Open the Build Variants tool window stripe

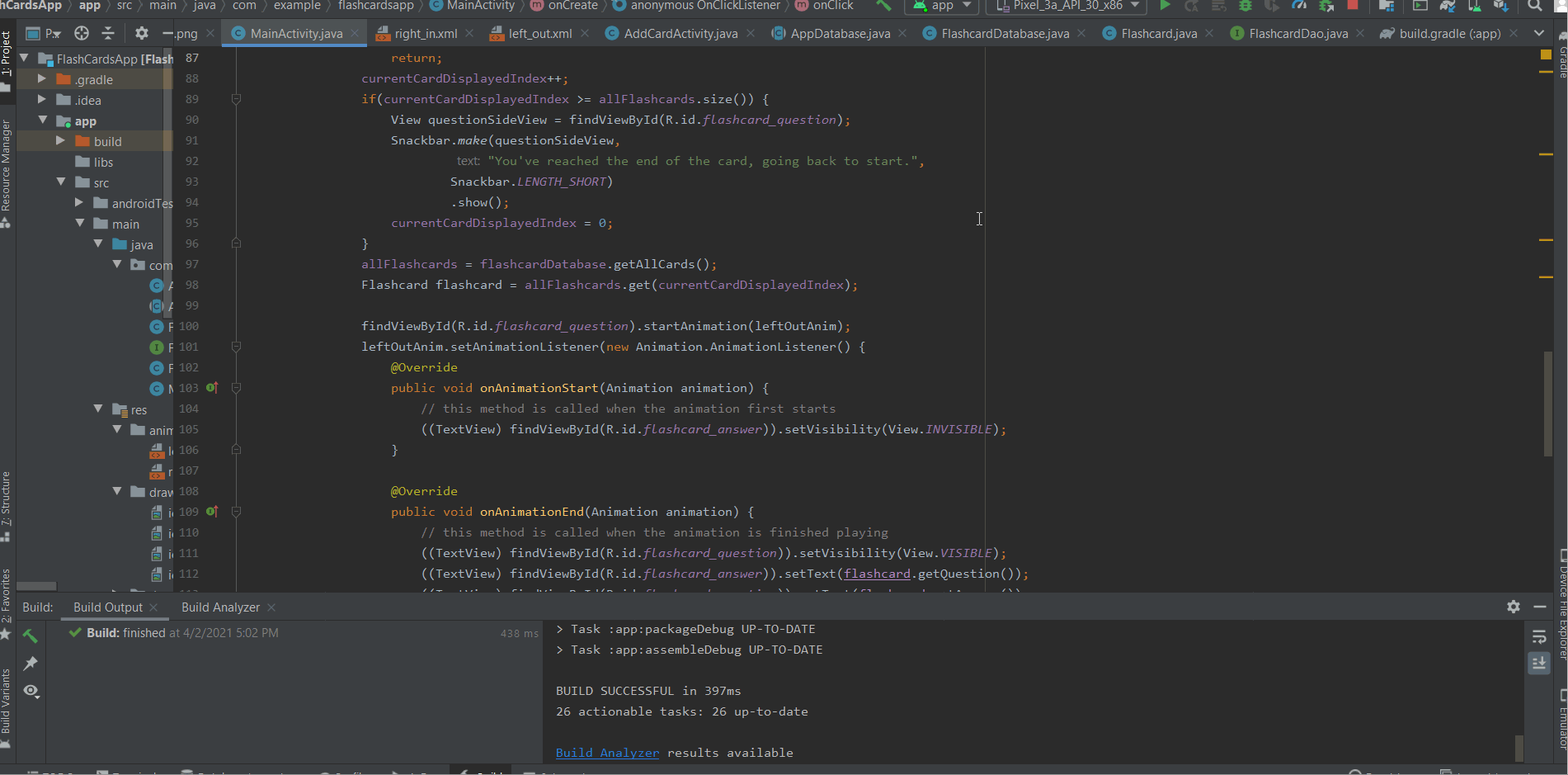8,706
